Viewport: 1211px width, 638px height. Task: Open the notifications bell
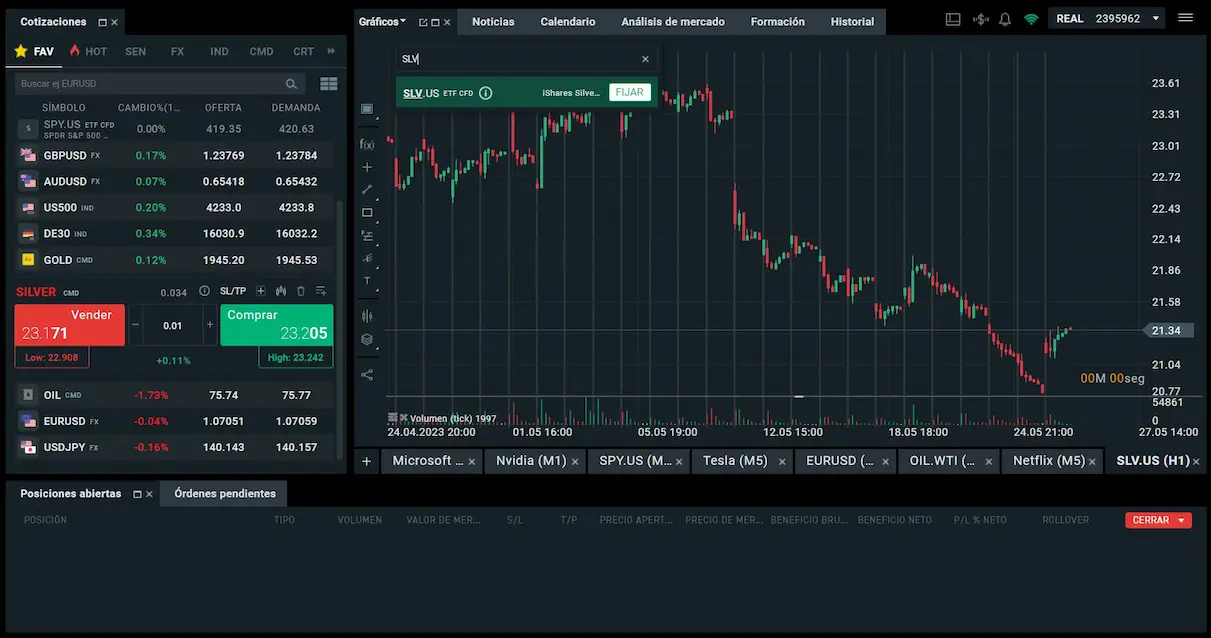(x=1005, y=19)
